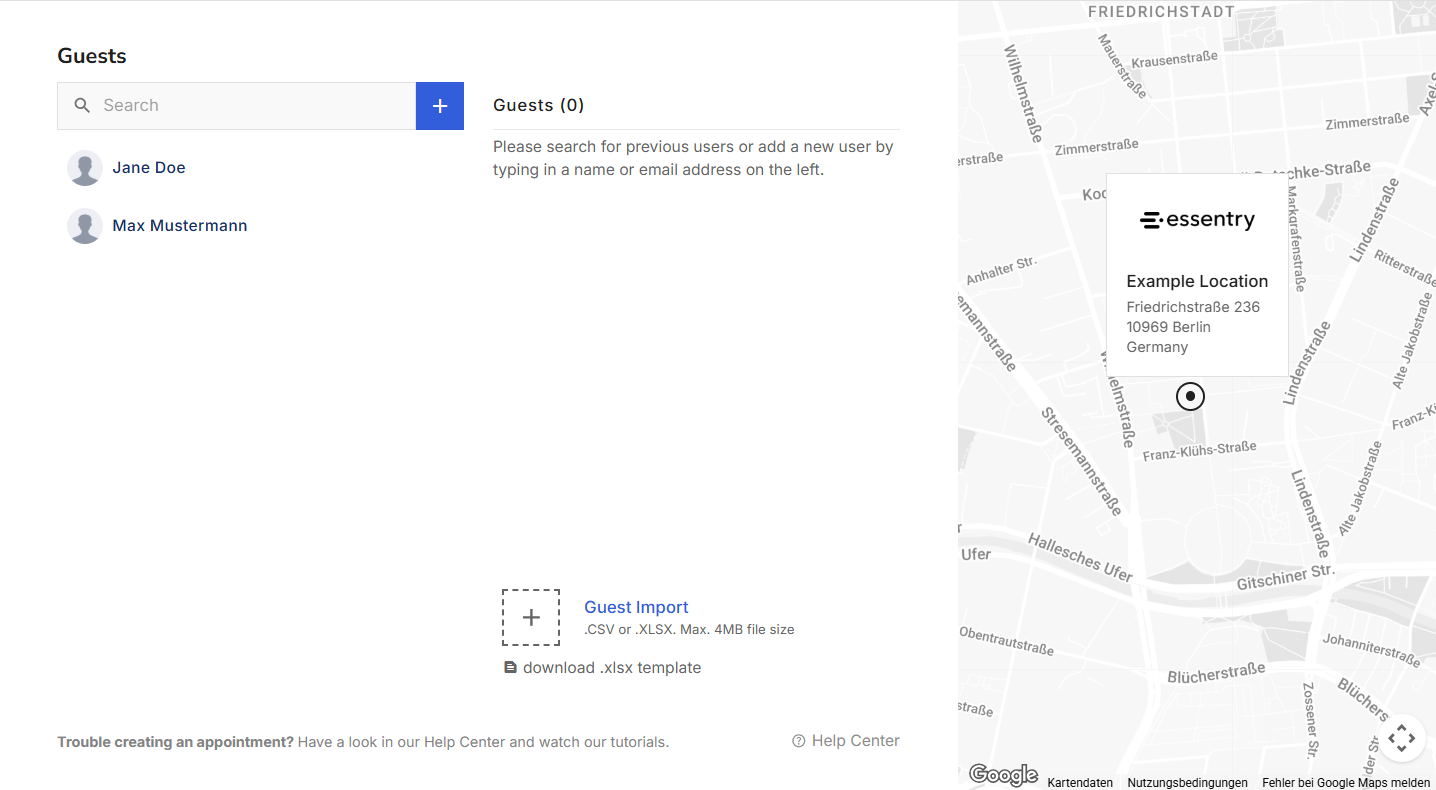The height and width of the screenshot is (790, 1436).
Task: Open the Help Center link
Action: click(x=856, y=741)
